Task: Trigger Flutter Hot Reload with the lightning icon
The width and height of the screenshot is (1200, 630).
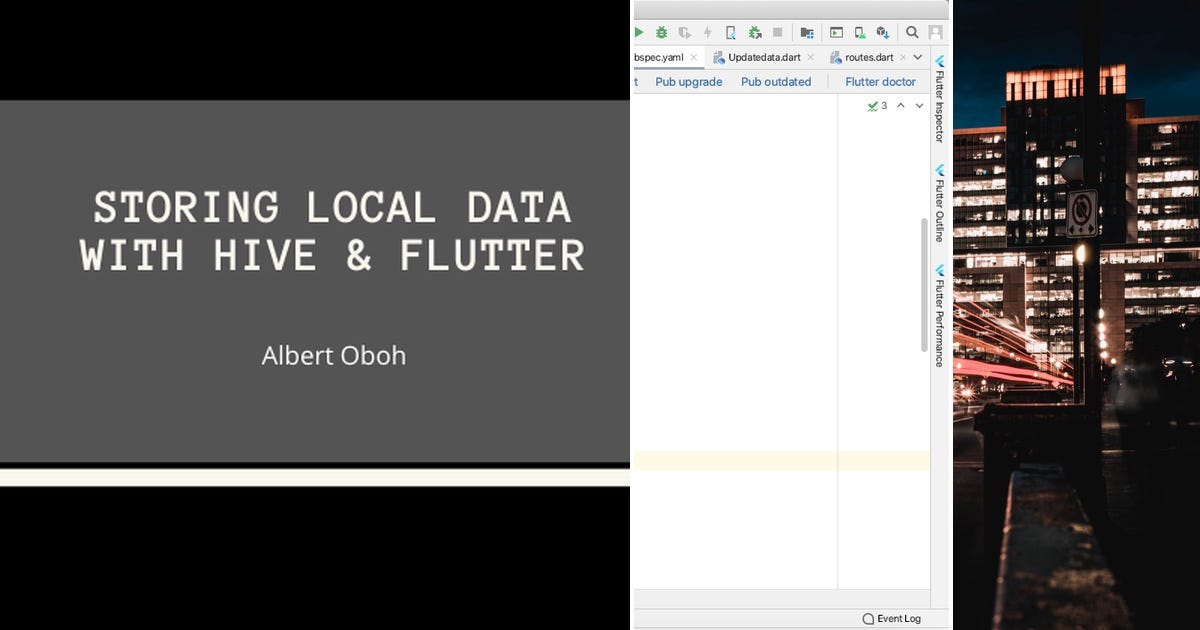Action: [x=707, y=32]
